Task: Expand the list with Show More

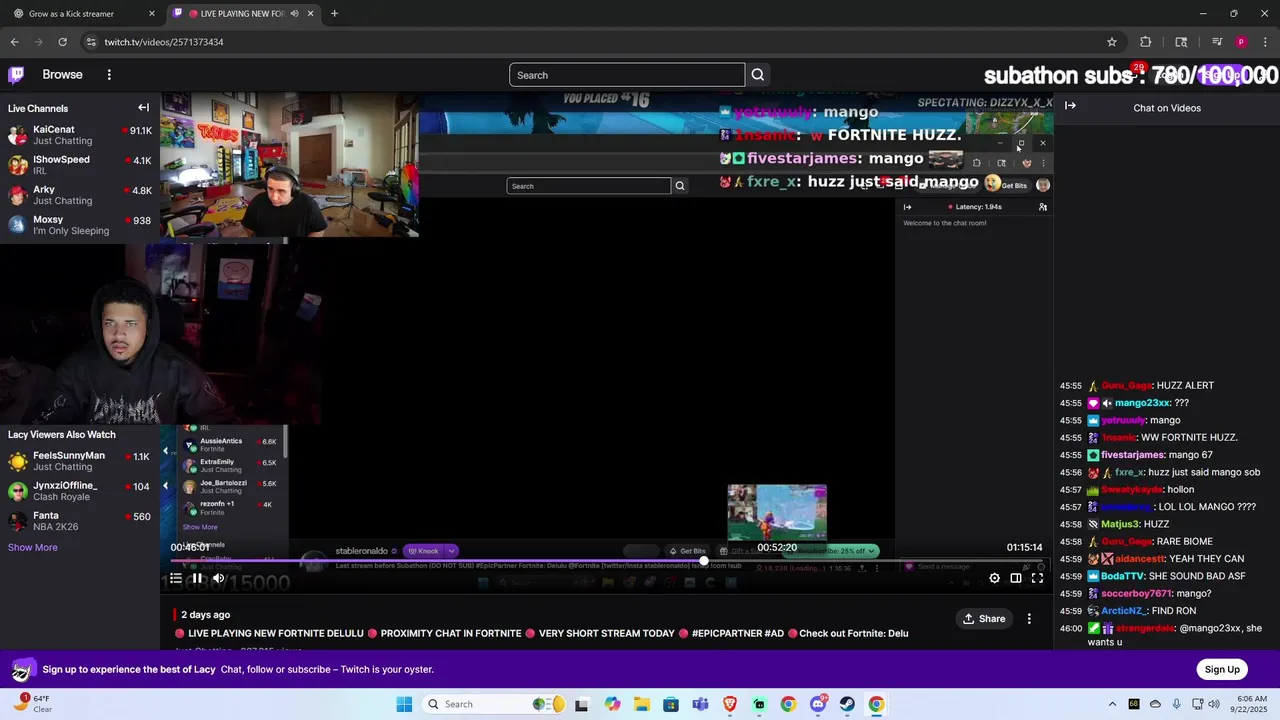Action: [33, 547]
